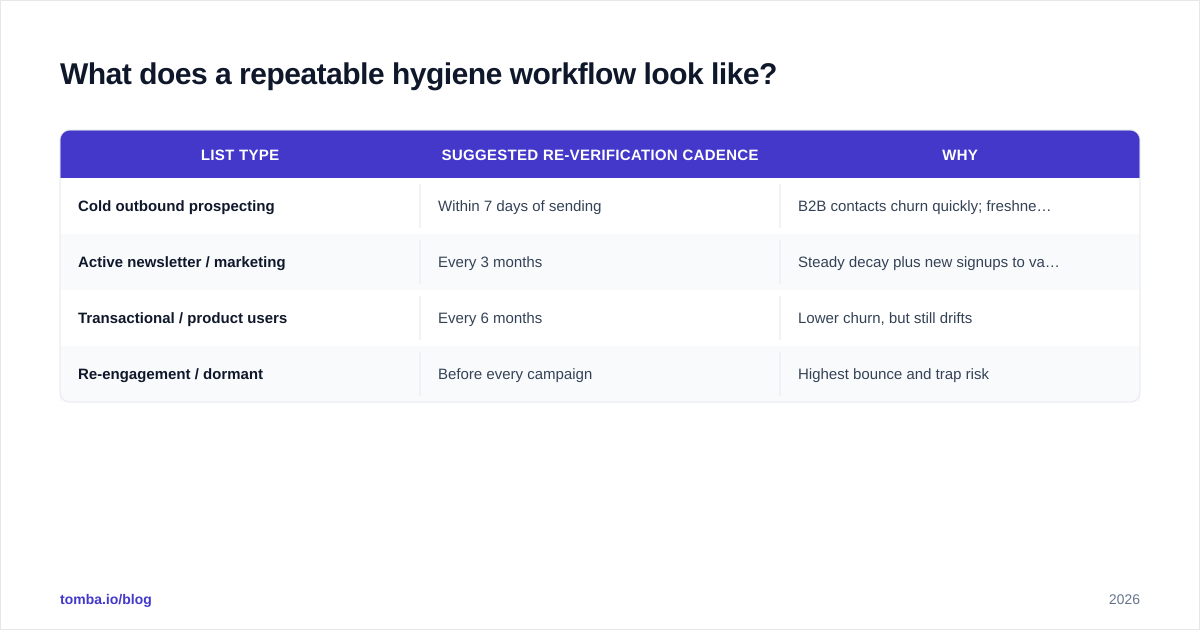Open the tomba.io/blog link
Screen dimensions: 1200x630
pyautogui.click(x=106, y=599)
